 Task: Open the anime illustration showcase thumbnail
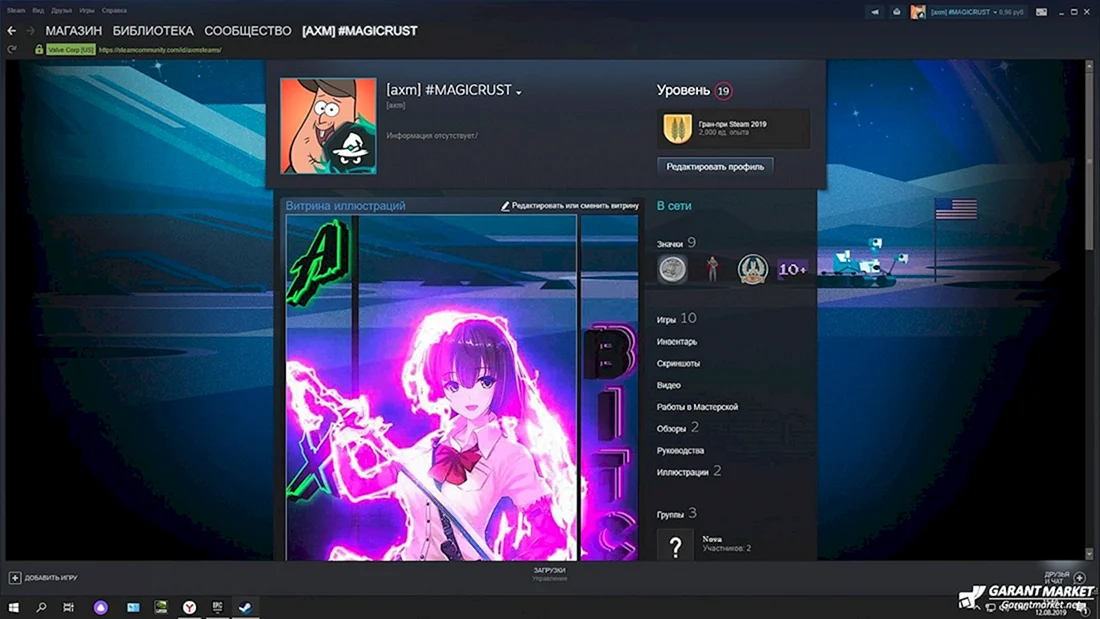431,387
